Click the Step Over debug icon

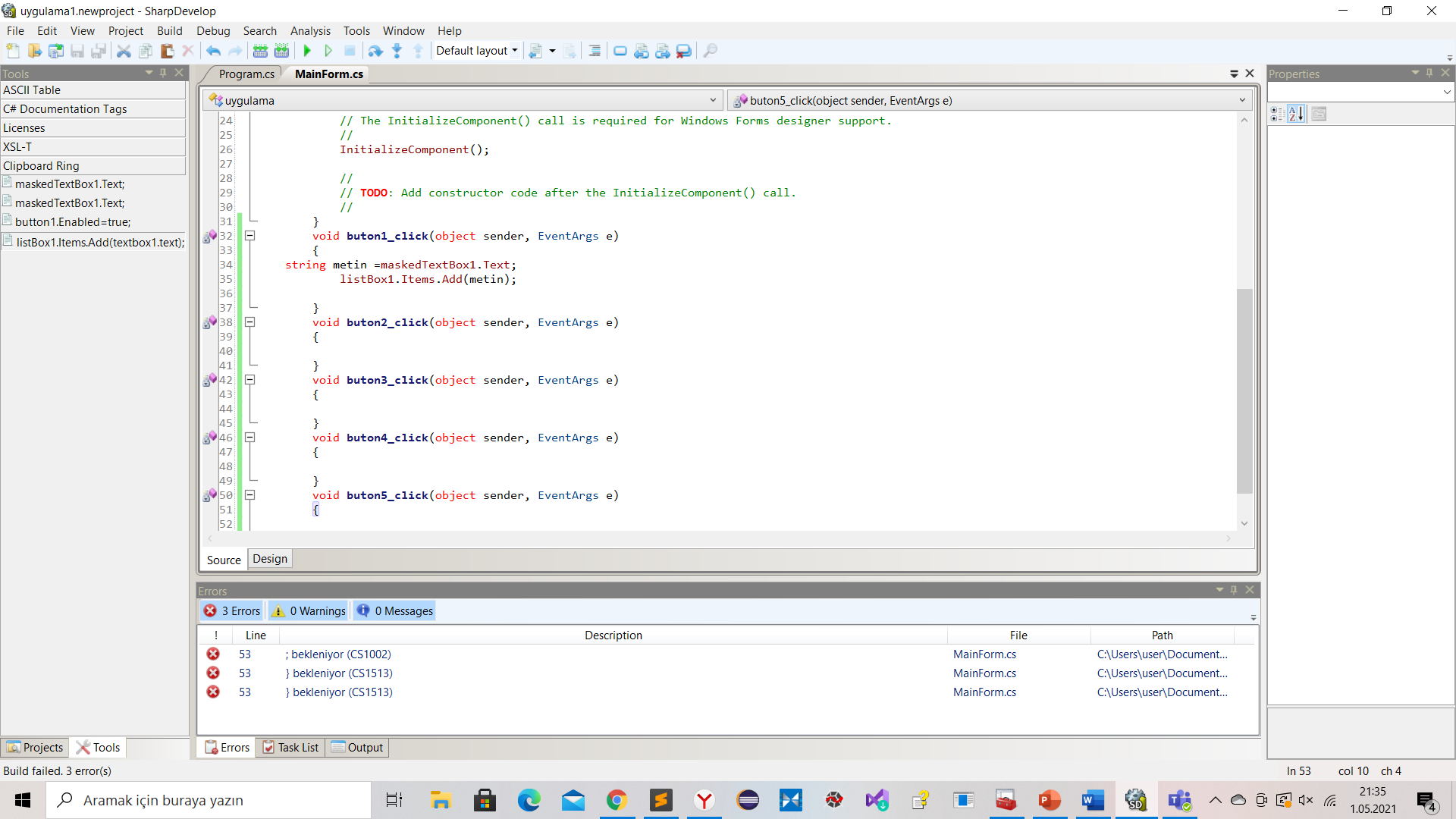(x=375, y=51)
